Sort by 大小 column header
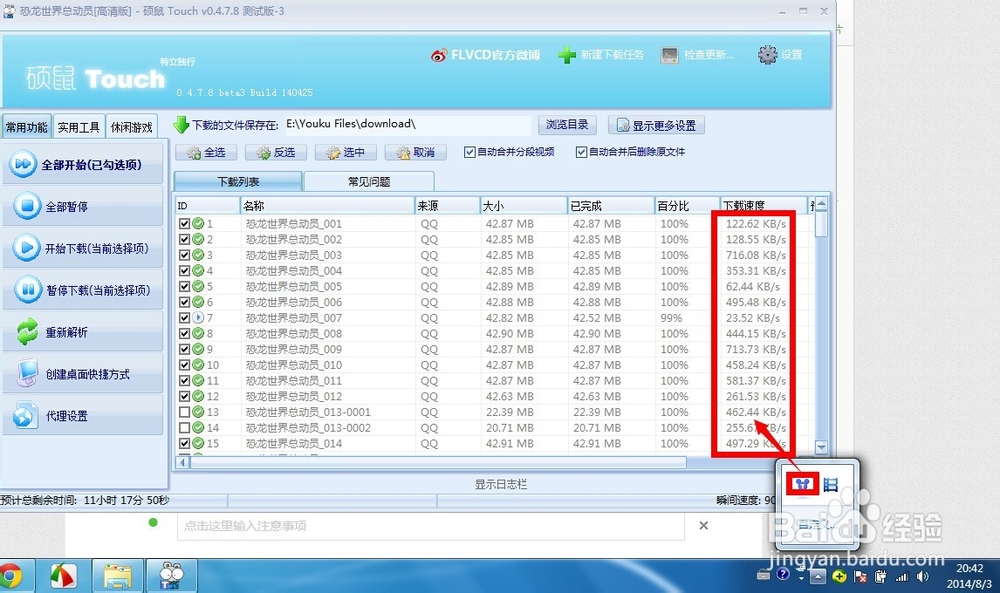The width and height of the screenshot is (1000, 593). pos(523,205)
